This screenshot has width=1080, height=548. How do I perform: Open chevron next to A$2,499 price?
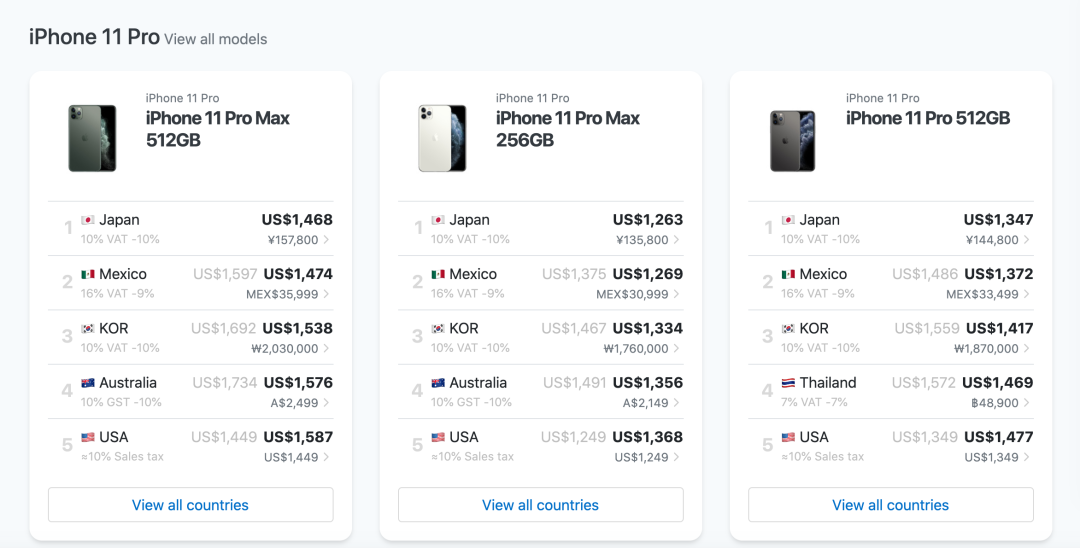(326, 403)
